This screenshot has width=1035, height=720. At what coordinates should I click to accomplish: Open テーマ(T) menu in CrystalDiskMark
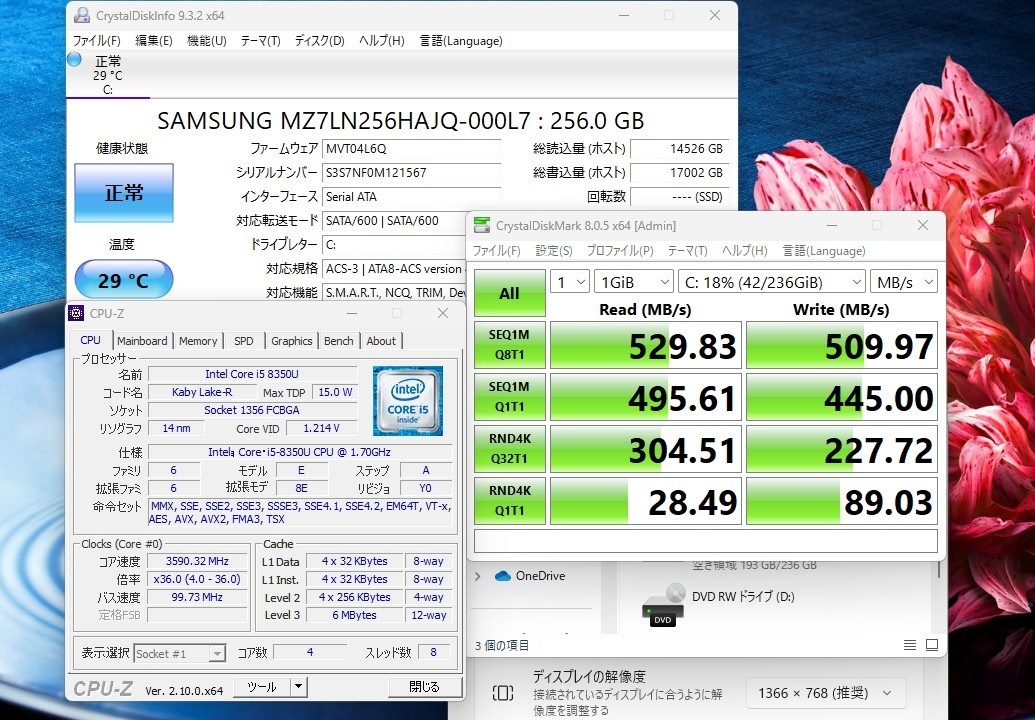[x=687, y=251]
